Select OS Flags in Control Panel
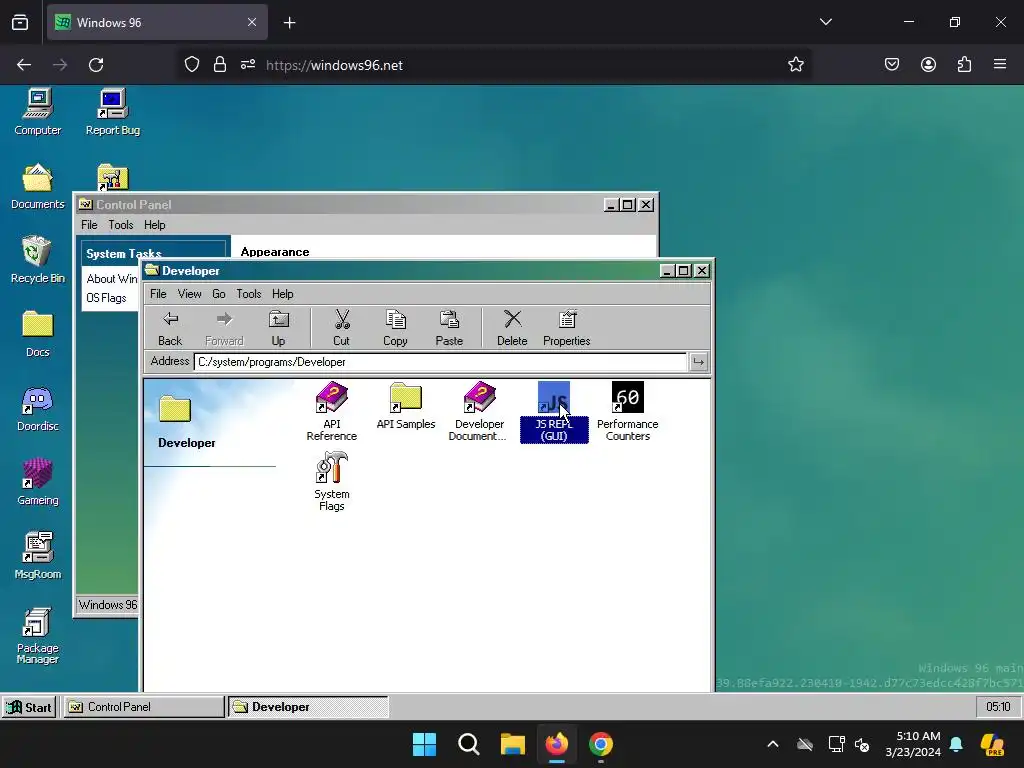 (106, 298)
